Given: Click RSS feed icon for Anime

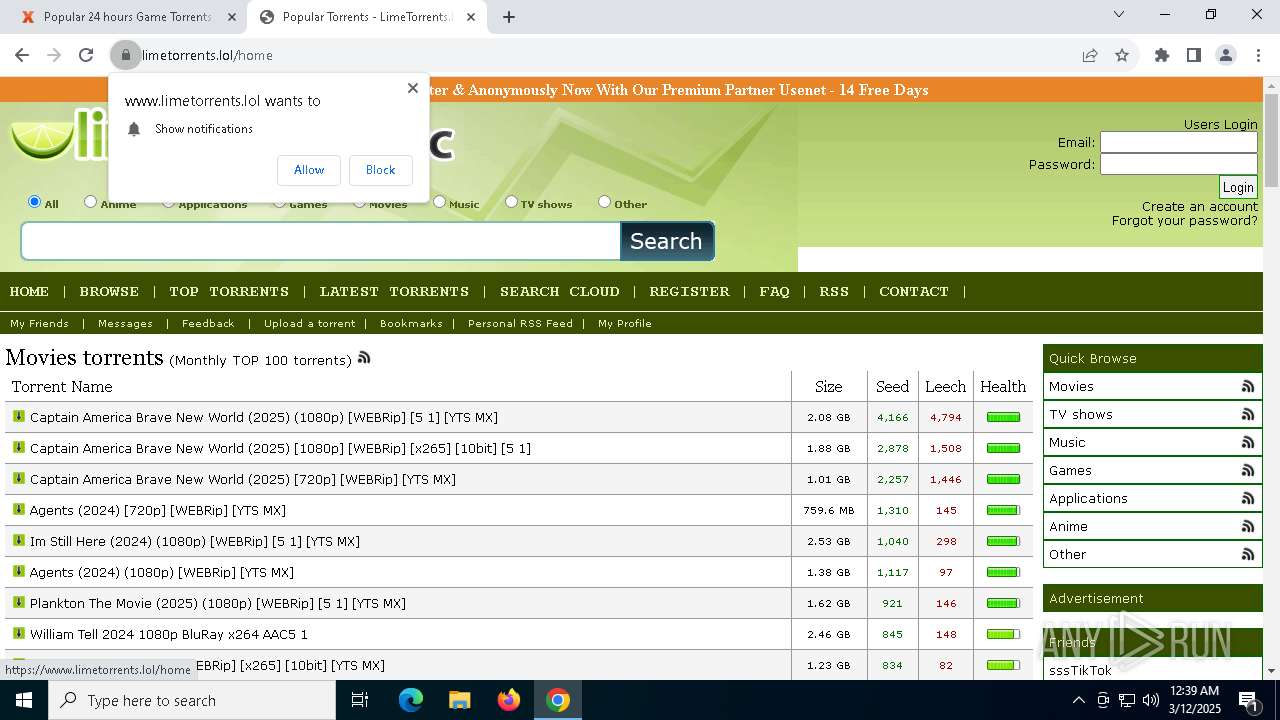Looking at the screenshot, I should point(1248,526).
